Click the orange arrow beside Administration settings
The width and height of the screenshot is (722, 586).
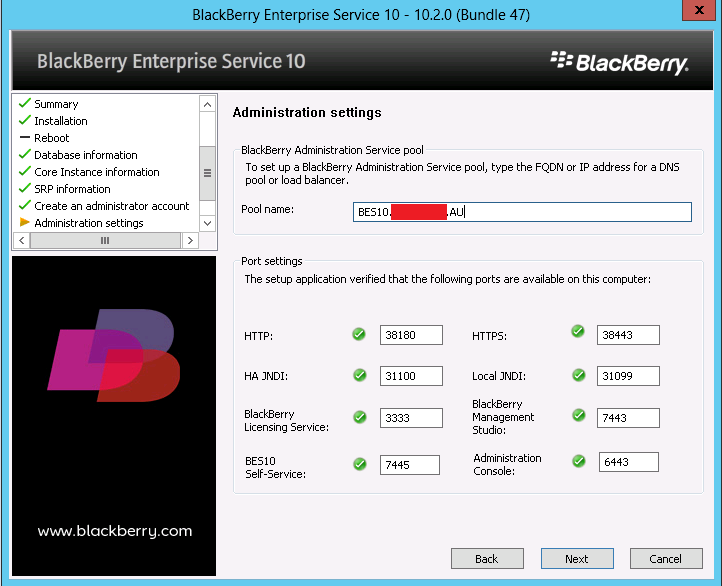(x=25, y=222)
